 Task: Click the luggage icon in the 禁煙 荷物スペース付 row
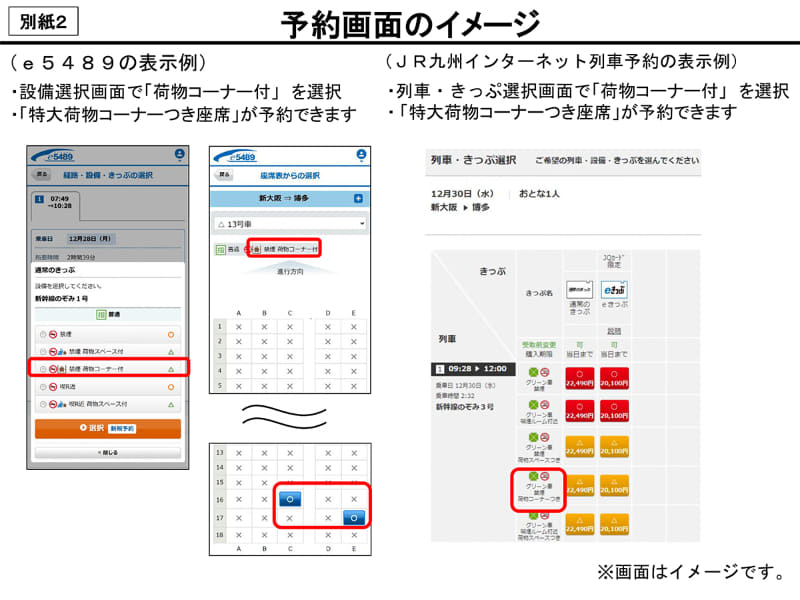62,352
